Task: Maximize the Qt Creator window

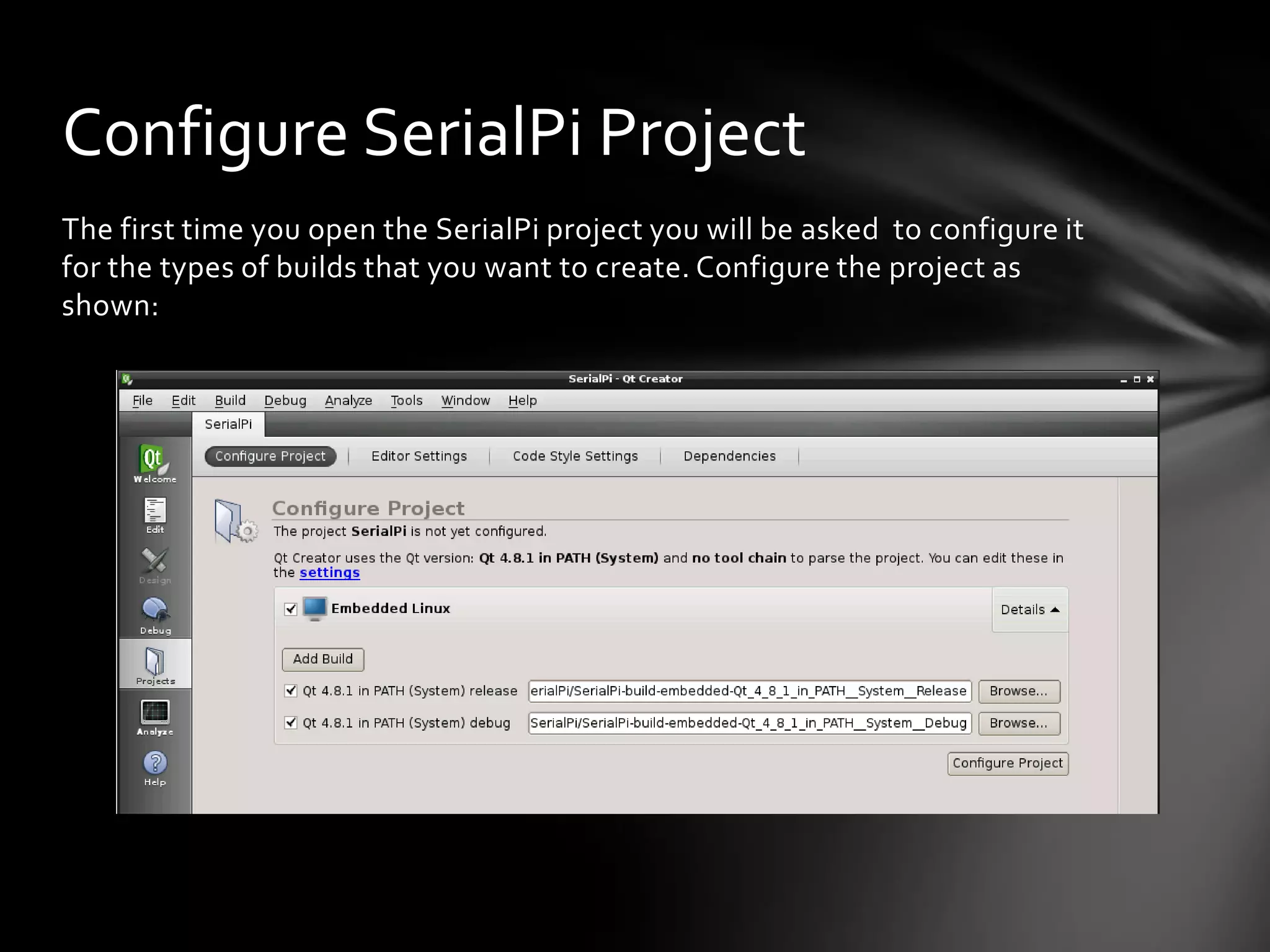Action: (1137, 379)
